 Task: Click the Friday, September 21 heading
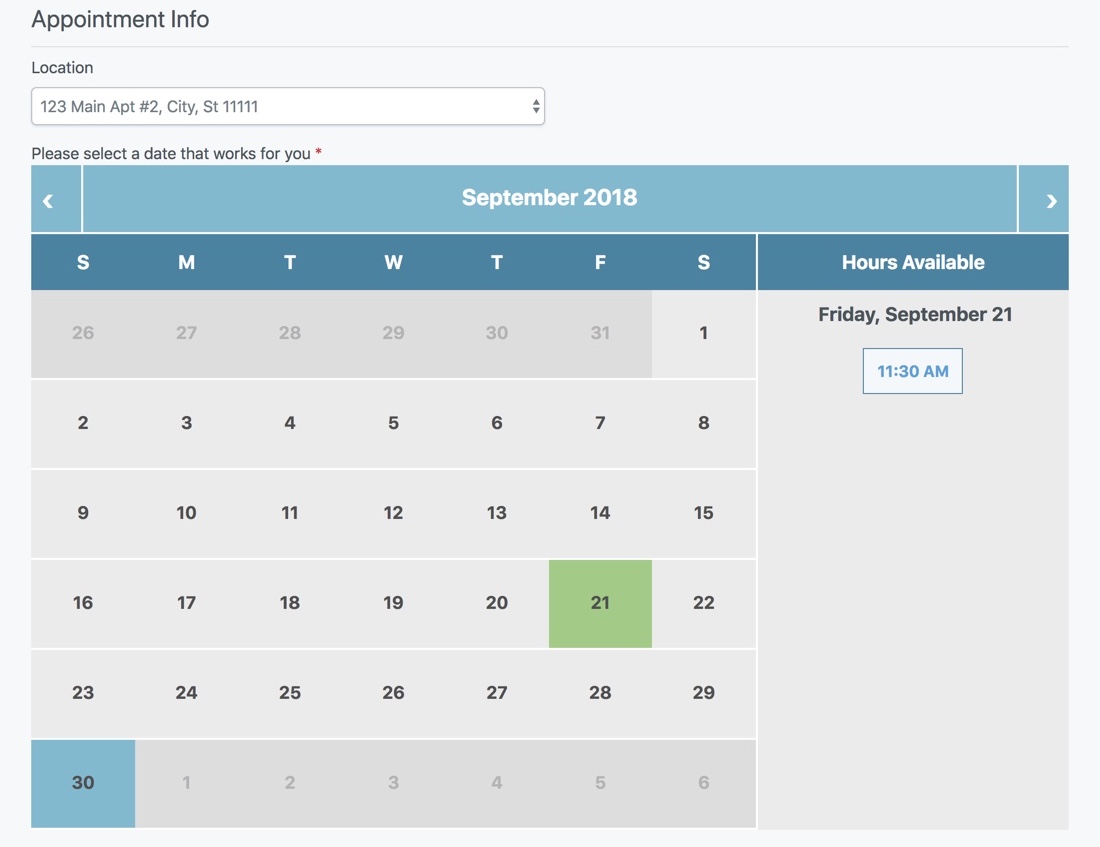click(x=912, y=313)
